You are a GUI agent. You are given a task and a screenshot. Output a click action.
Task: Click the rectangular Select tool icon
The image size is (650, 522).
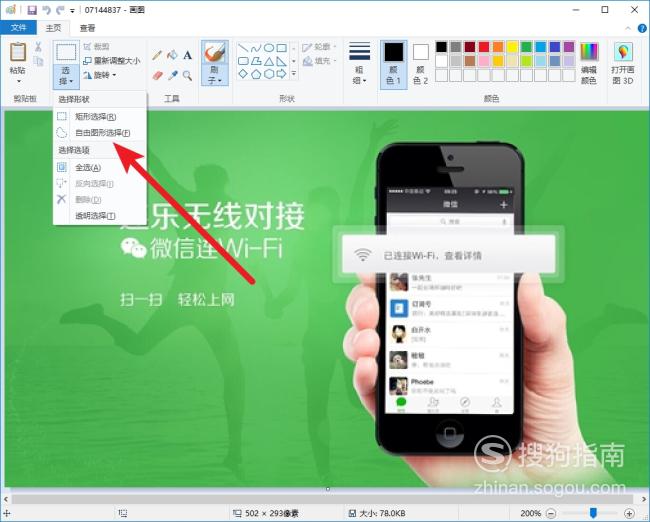pos(66,53)
